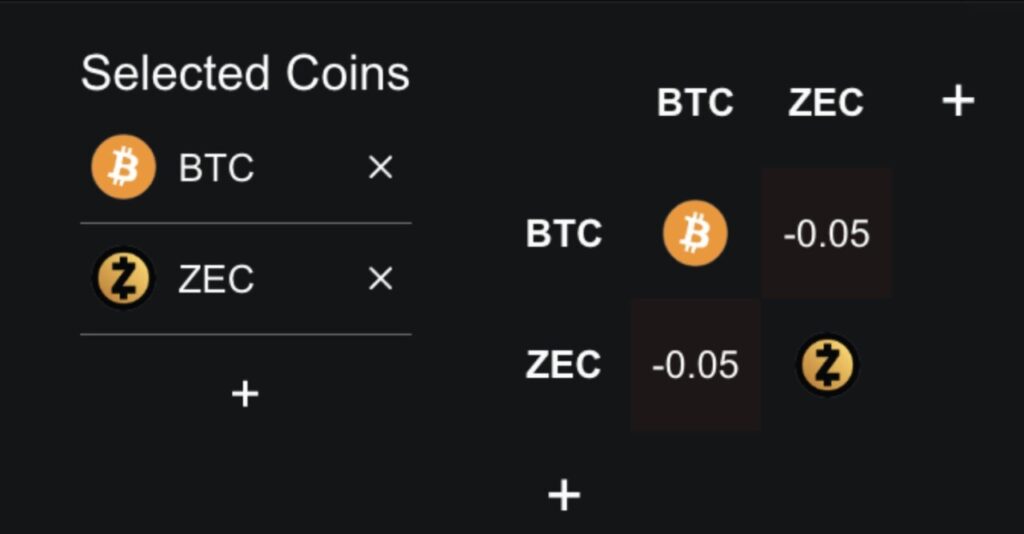The image size is (1024, 534).
Task: Select the BTC column header in the matrix
Action: (x=695, y=102)
